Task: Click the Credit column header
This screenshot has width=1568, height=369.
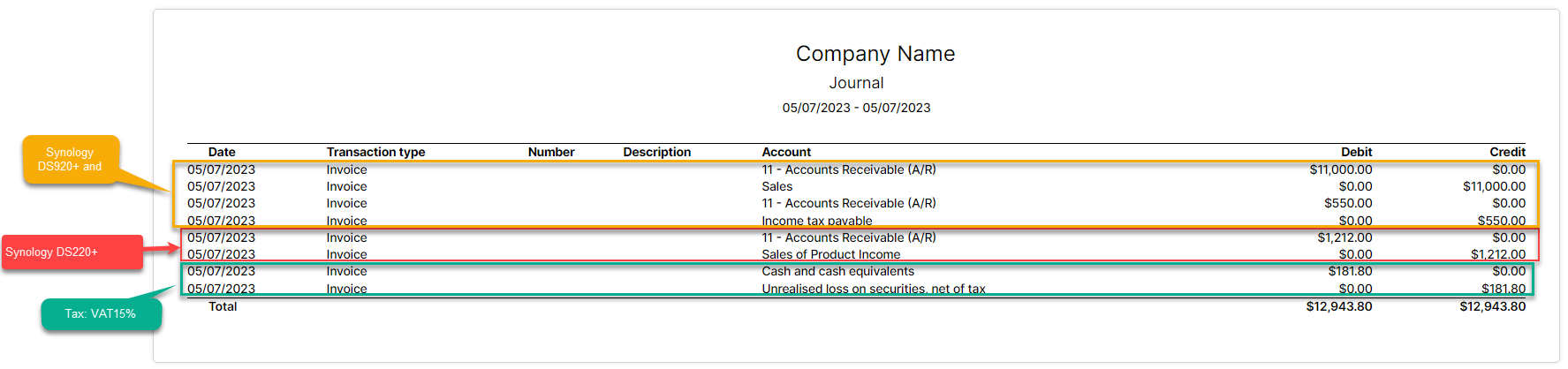Action: [x=1507, y=152]
